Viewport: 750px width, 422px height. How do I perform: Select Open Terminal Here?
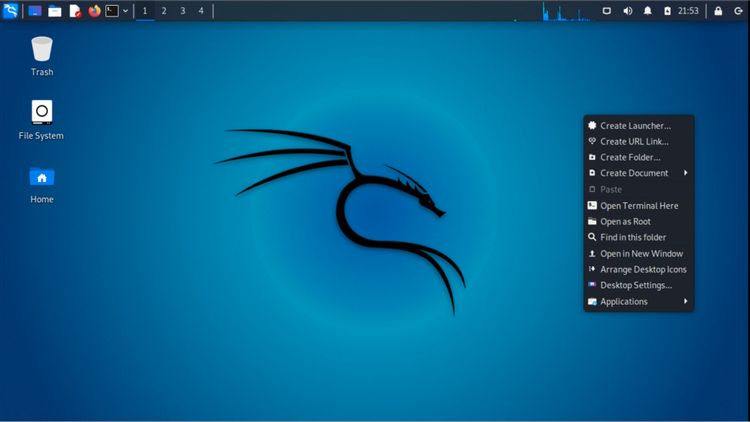click(639, 205)
